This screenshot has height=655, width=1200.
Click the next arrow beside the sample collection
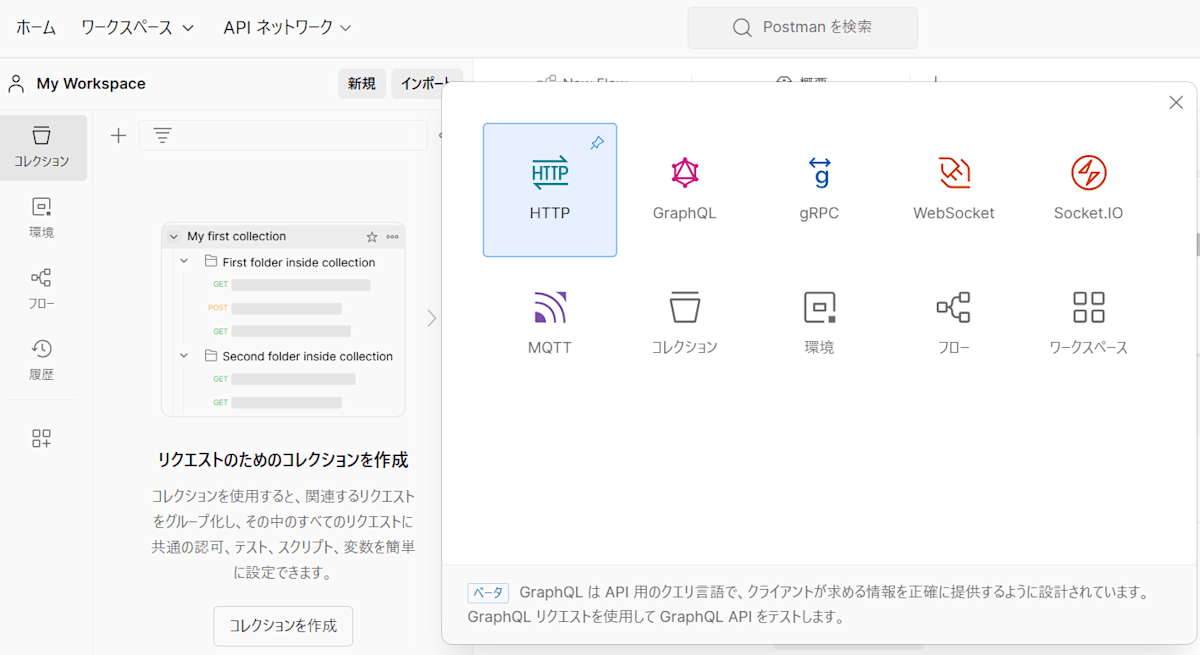[431, 318]
